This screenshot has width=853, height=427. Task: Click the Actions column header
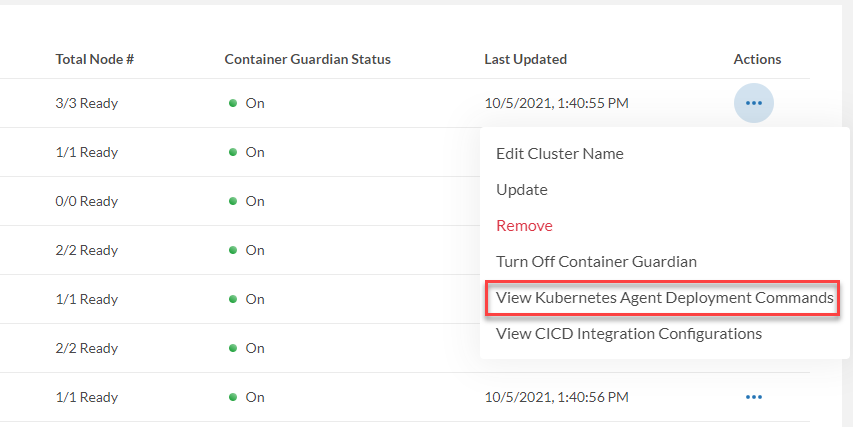coord(757,59)
